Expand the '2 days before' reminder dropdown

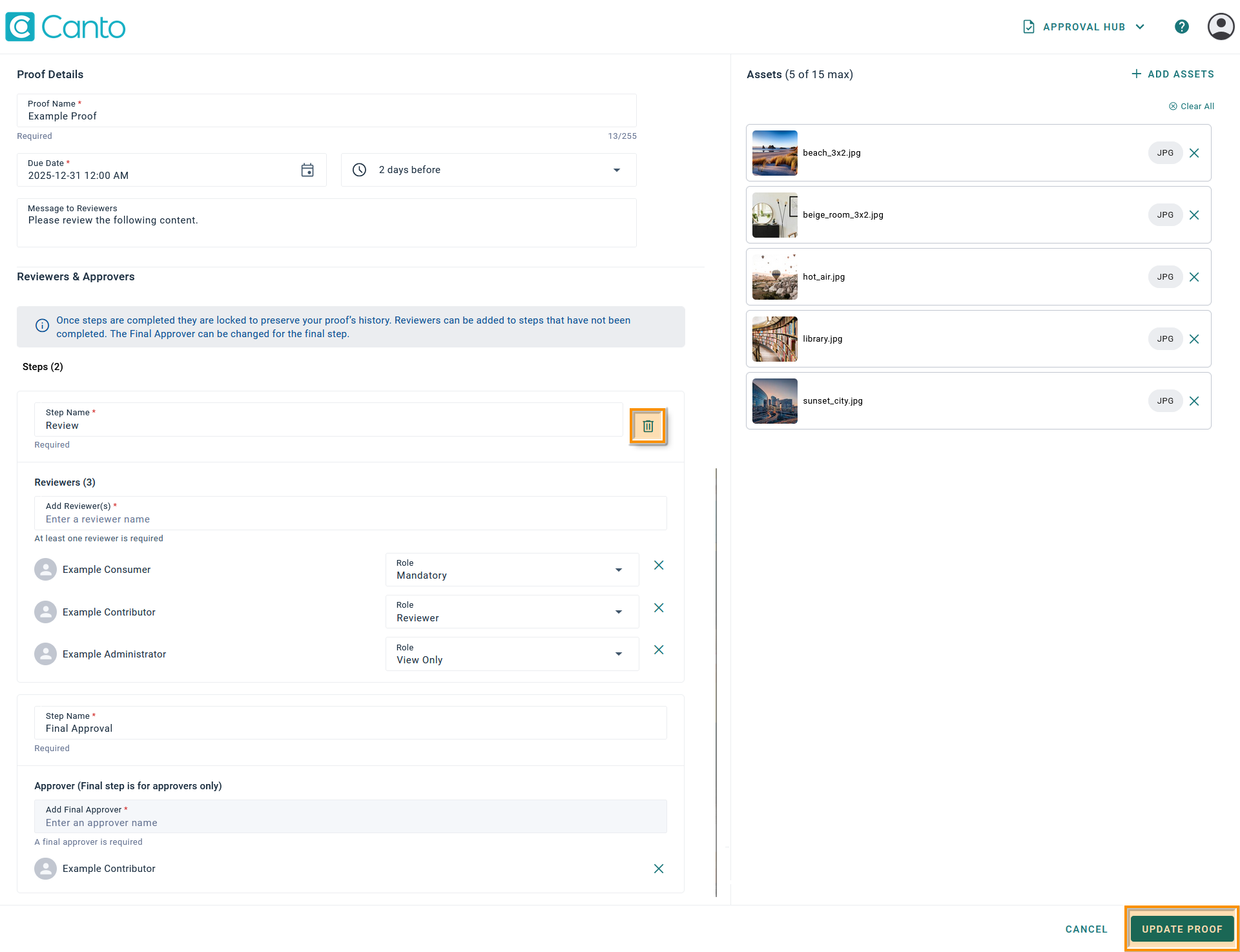[x=616, y=170]
